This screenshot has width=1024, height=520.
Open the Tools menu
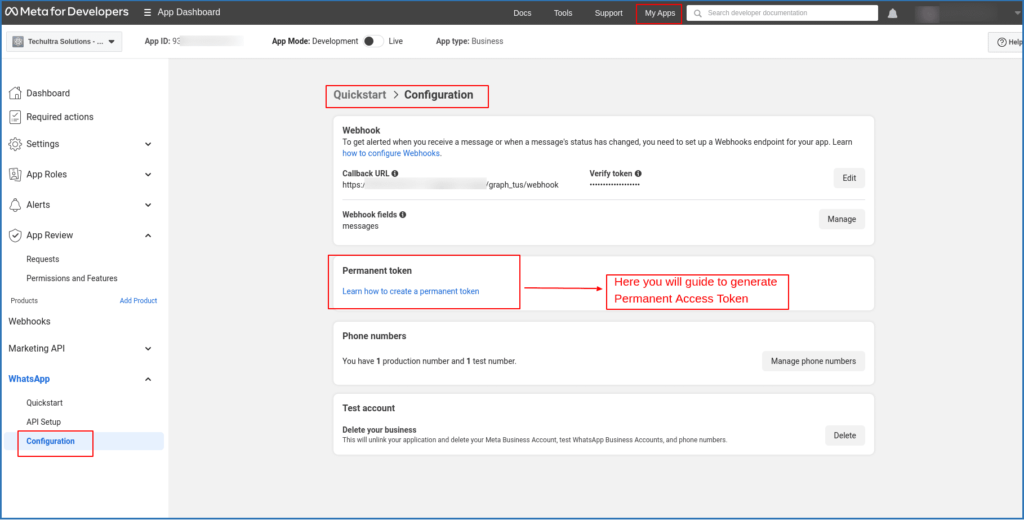click(563, 13)
